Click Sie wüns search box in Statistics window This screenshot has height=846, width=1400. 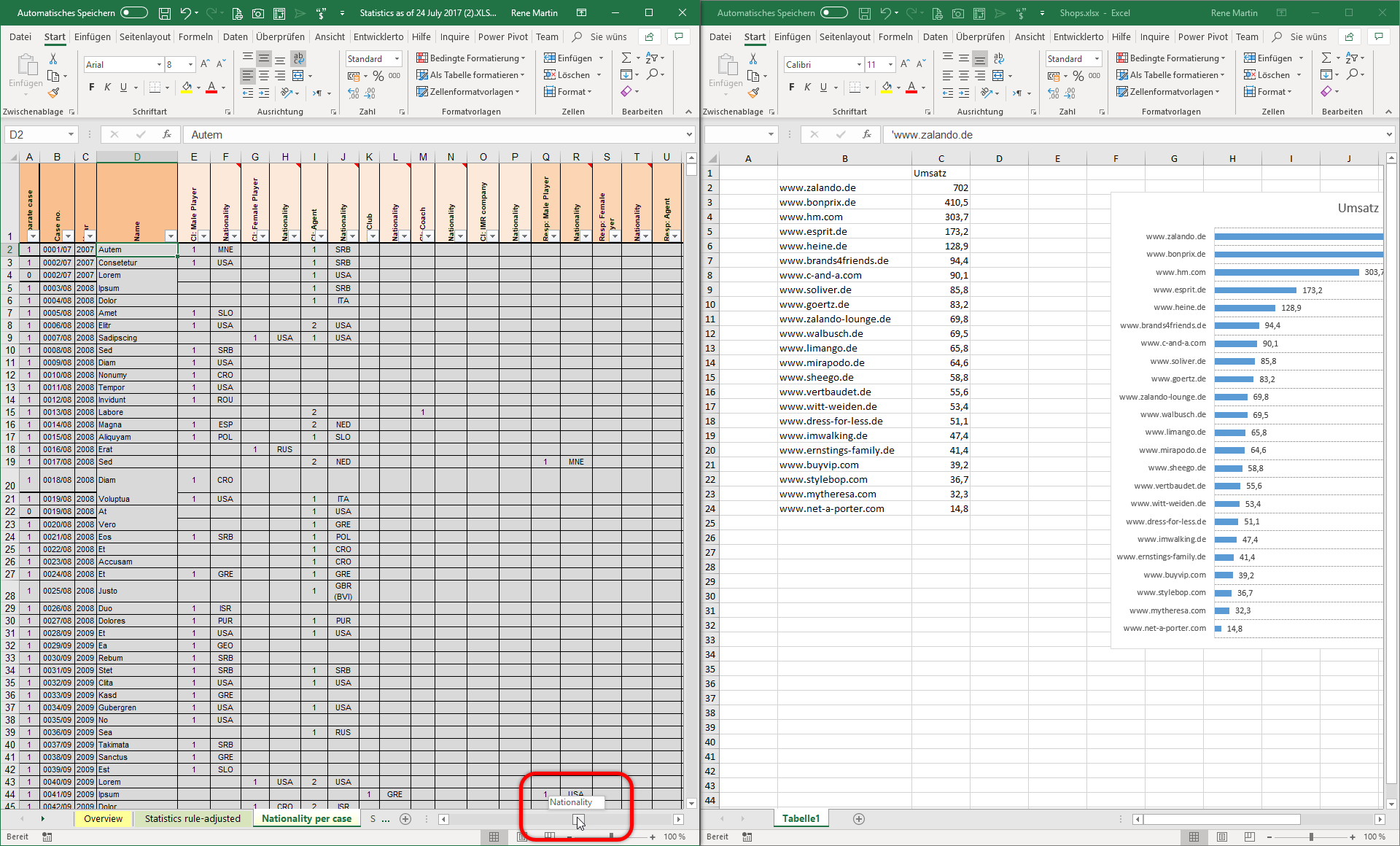608,36
